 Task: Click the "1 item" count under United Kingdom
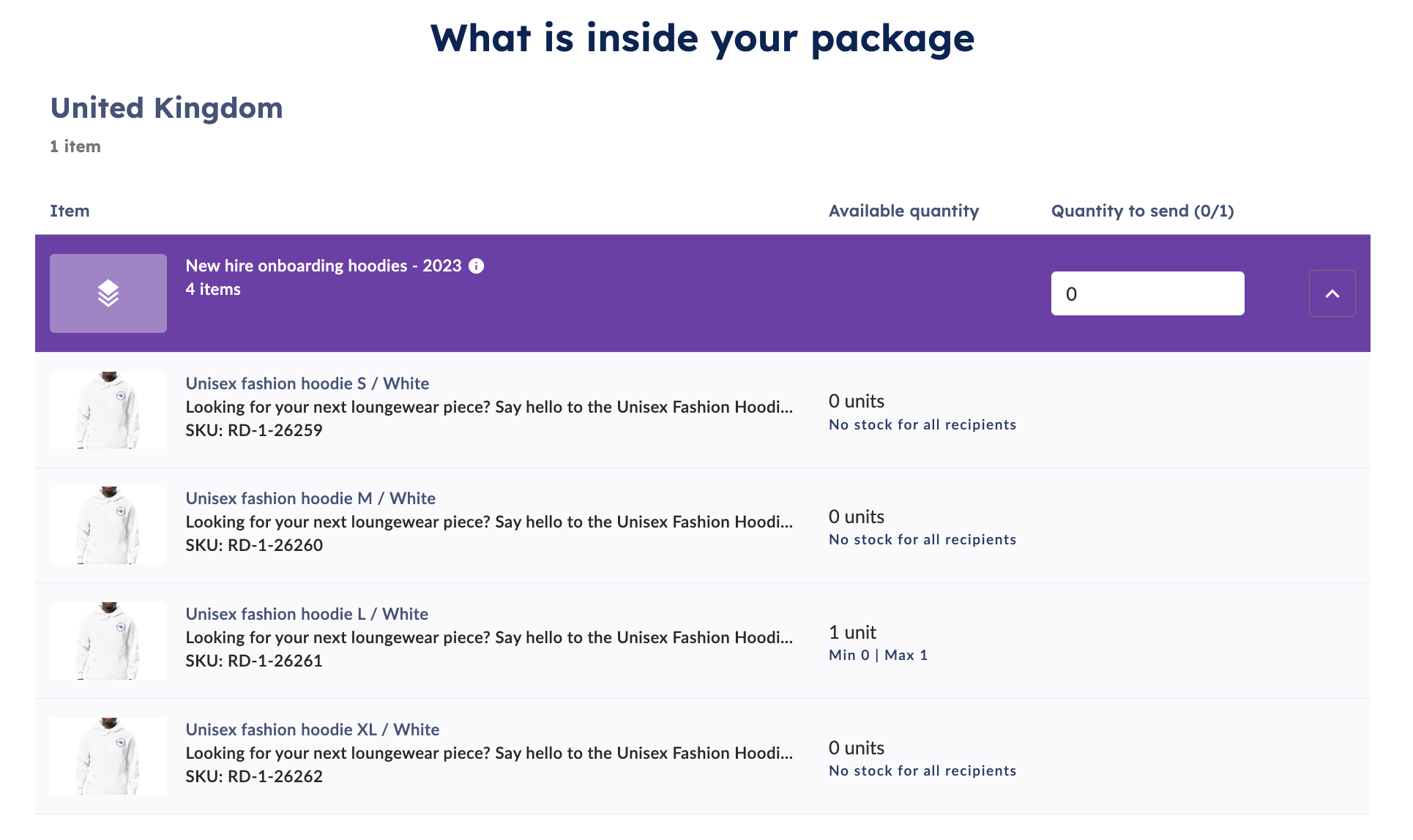[x=75, y=146]
